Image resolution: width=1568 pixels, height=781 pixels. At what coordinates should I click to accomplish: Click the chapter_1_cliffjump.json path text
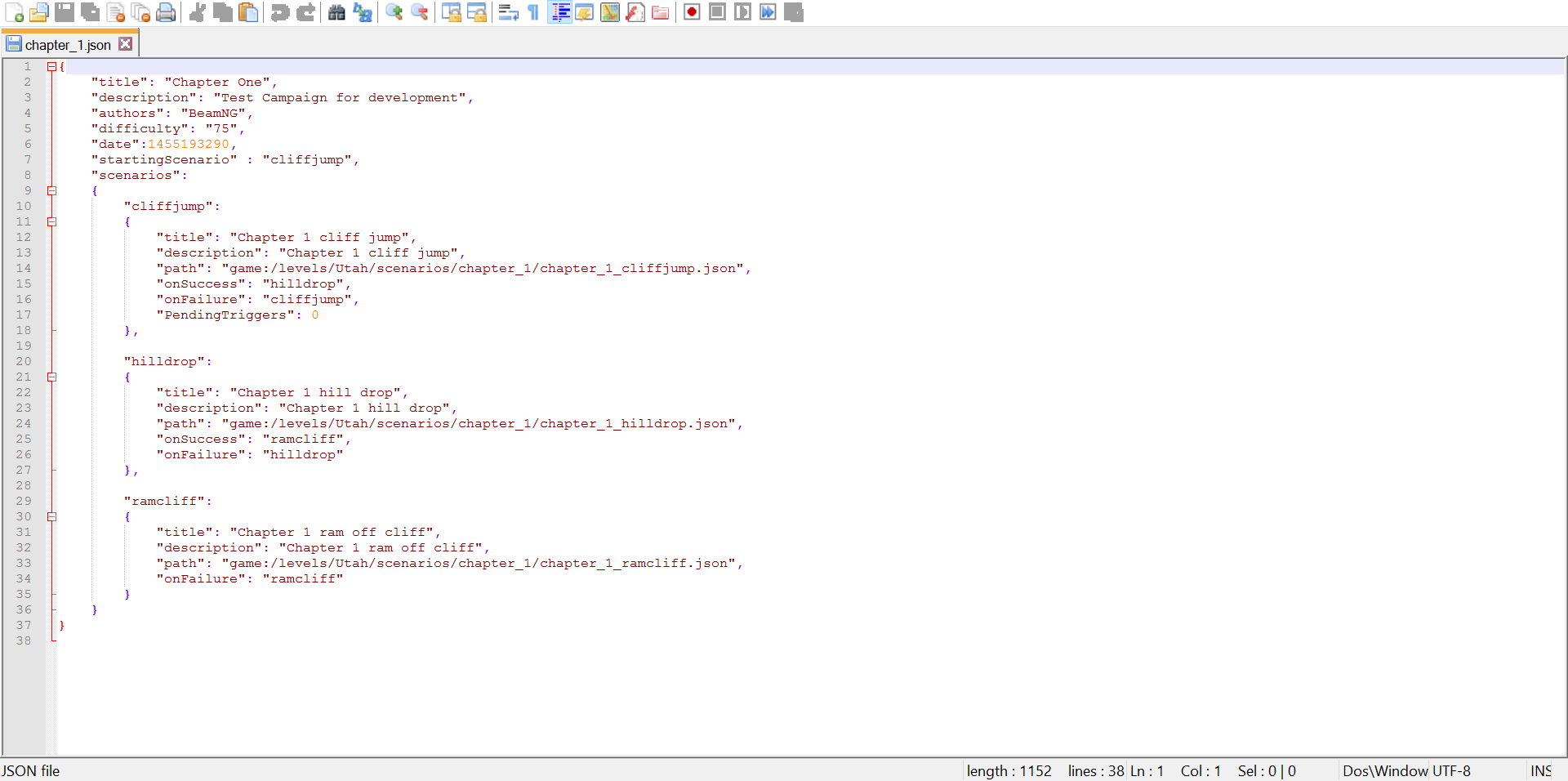483,268
